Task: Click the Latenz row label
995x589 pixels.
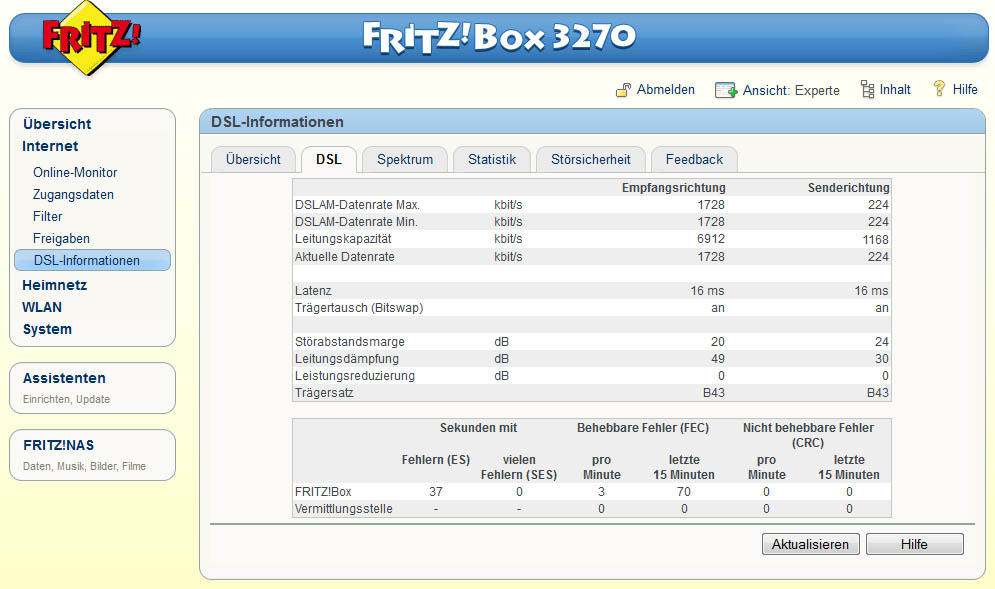Action: coord(313,291)
